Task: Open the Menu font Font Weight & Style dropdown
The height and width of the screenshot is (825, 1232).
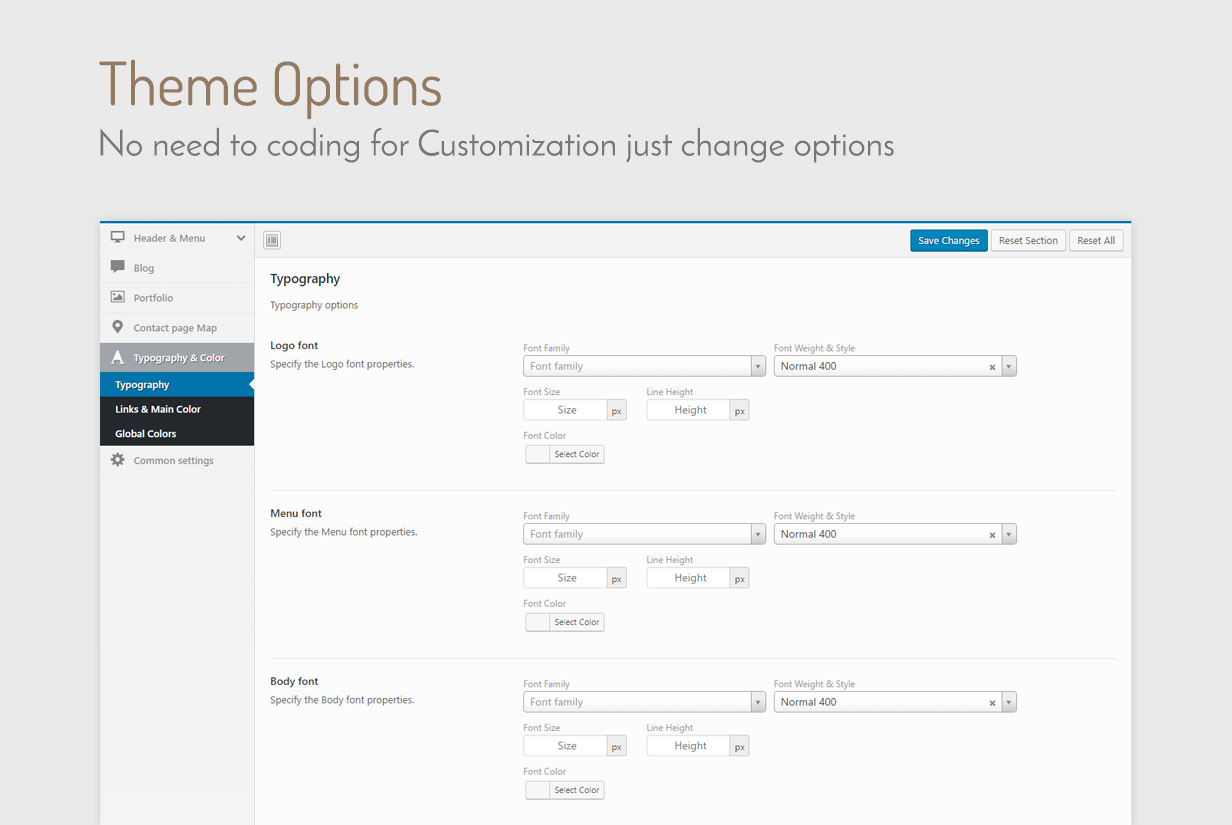Action: 895,534
